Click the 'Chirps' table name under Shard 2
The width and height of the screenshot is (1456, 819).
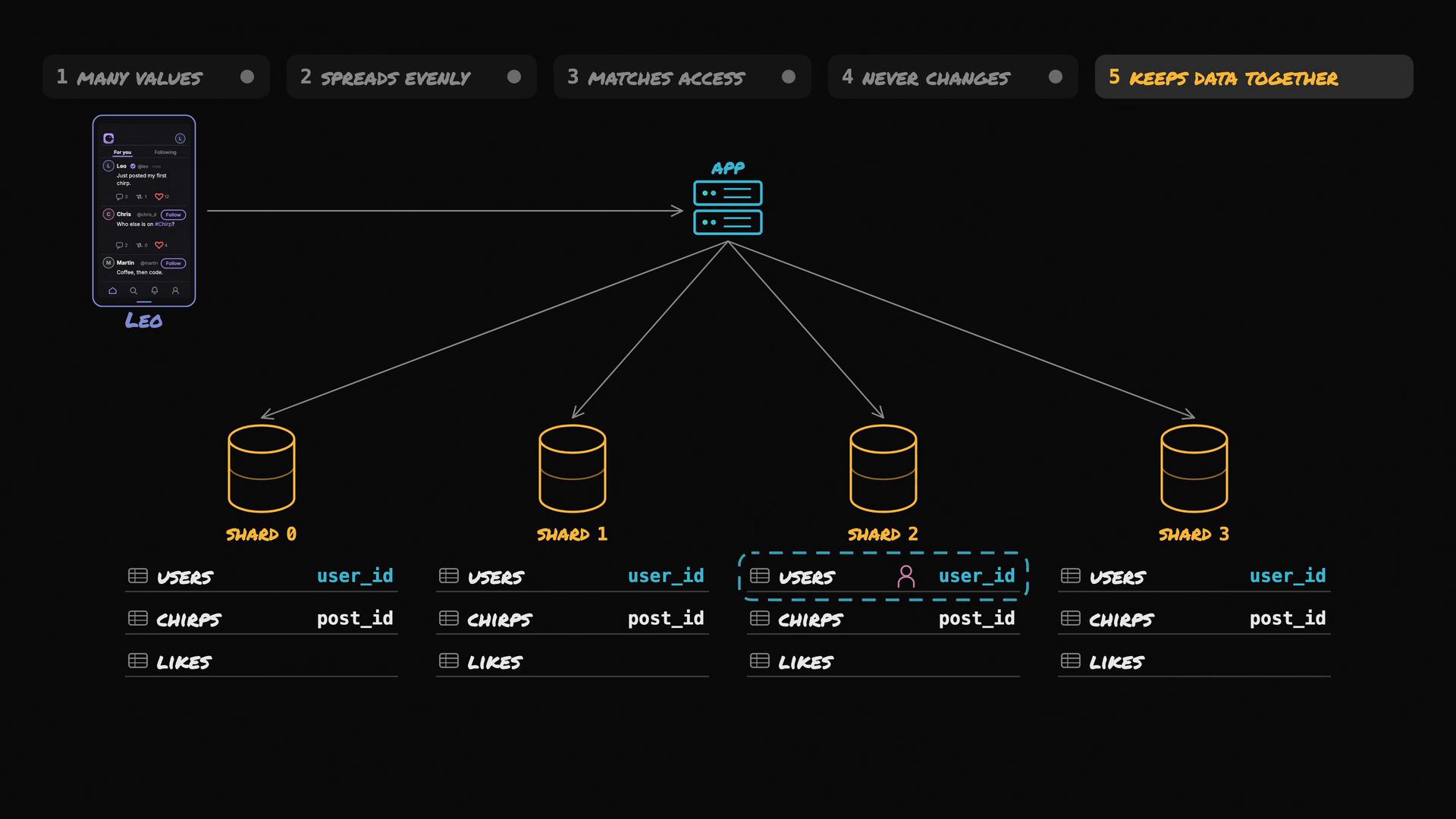click(810, 620)
